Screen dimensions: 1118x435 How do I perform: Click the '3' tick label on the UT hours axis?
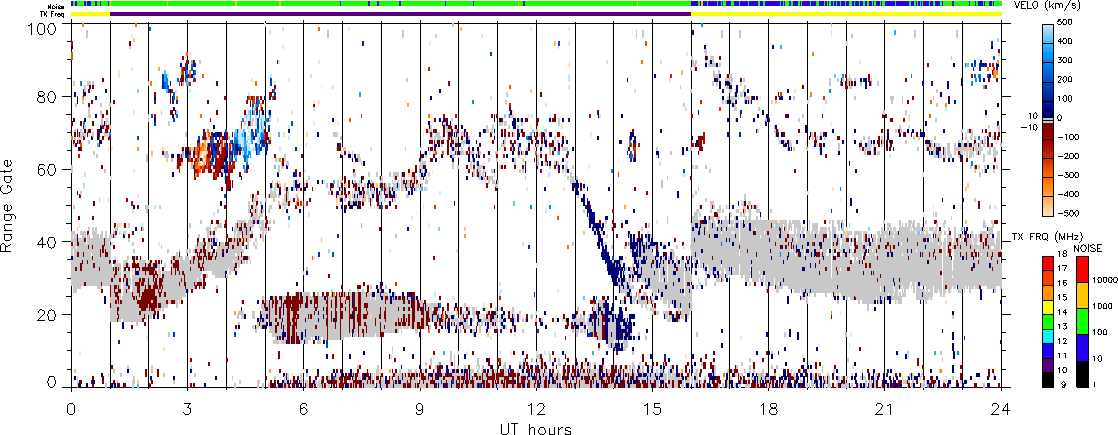tap(188, 409)
